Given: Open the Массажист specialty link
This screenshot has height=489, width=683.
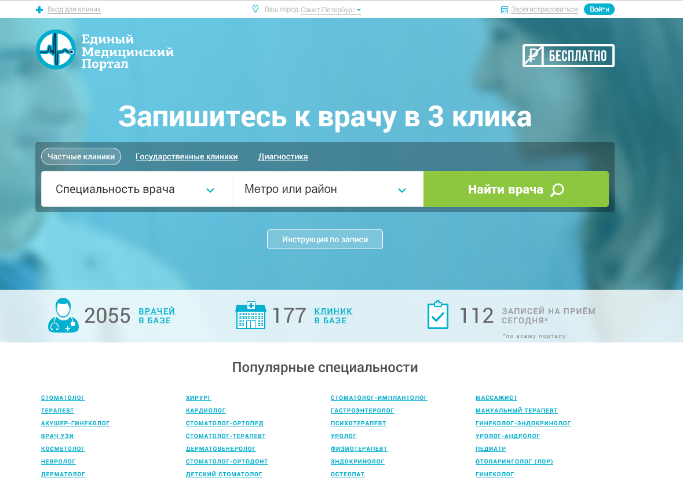Looking at the screenshot, I should pyautogui.click(x=496, y=397).
